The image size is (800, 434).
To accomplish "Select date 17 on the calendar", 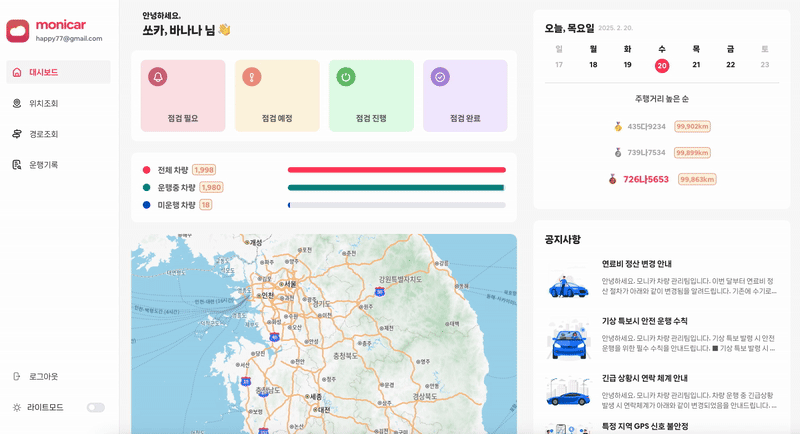I will point(559,65).
